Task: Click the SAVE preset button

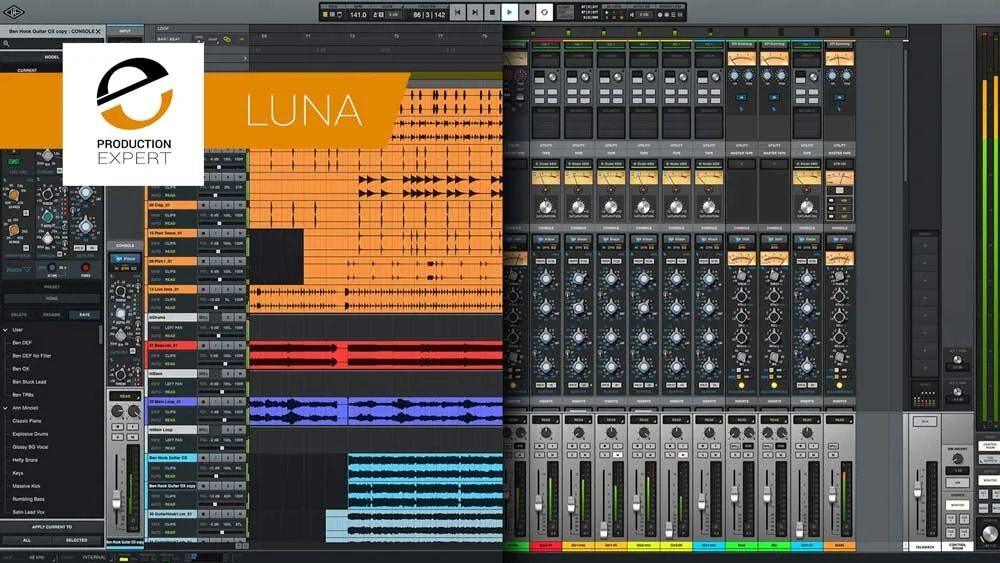Action: [x=84, y=314]
